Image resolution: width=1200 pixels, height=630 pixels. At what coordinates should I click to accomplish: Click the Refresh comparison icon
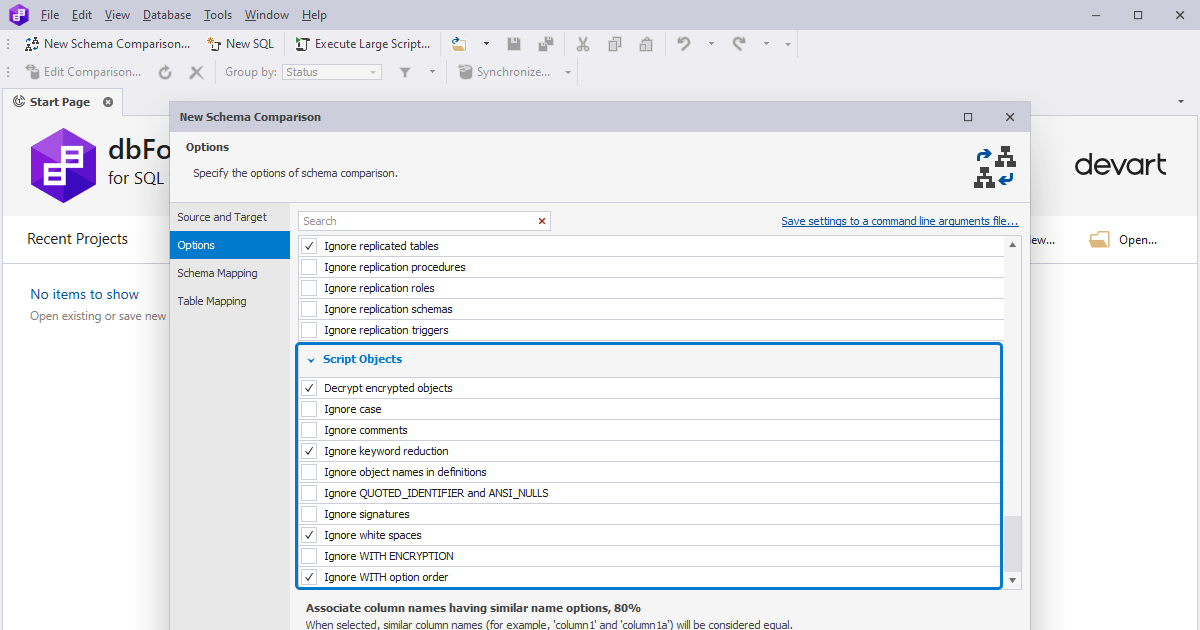tap(164, 71)
